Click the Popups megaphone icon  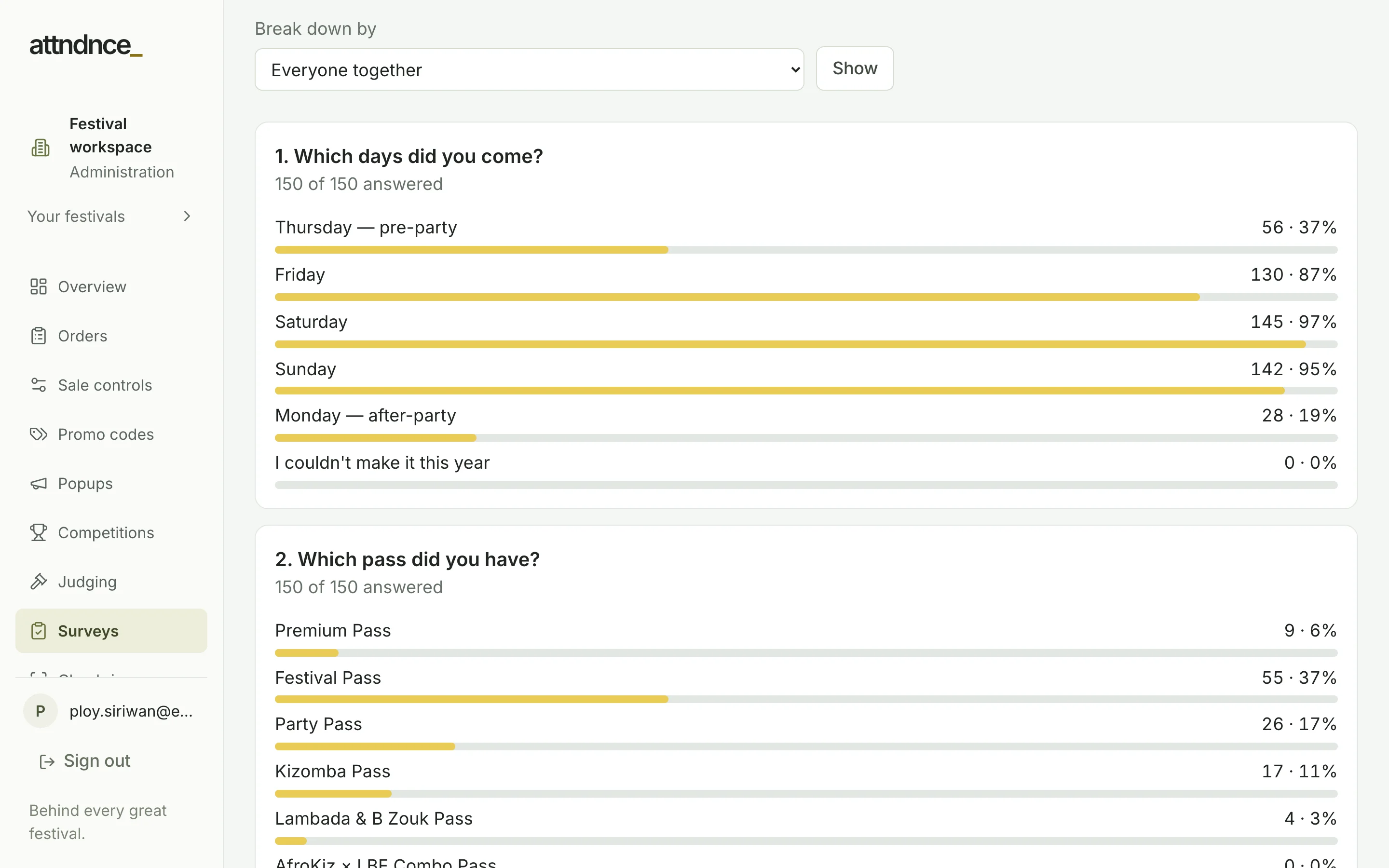[39, 483]
